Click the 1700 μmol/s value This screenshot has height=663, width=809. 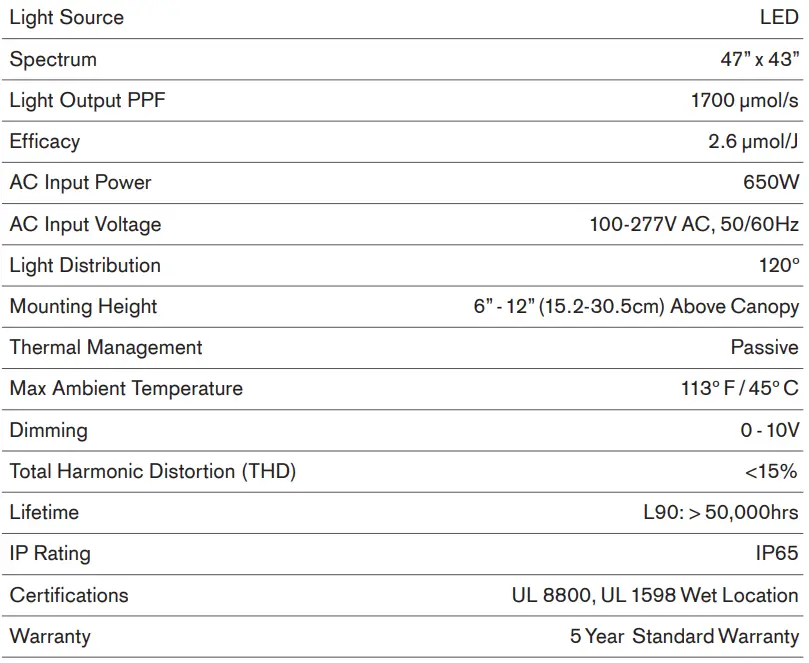click(744, 100)
